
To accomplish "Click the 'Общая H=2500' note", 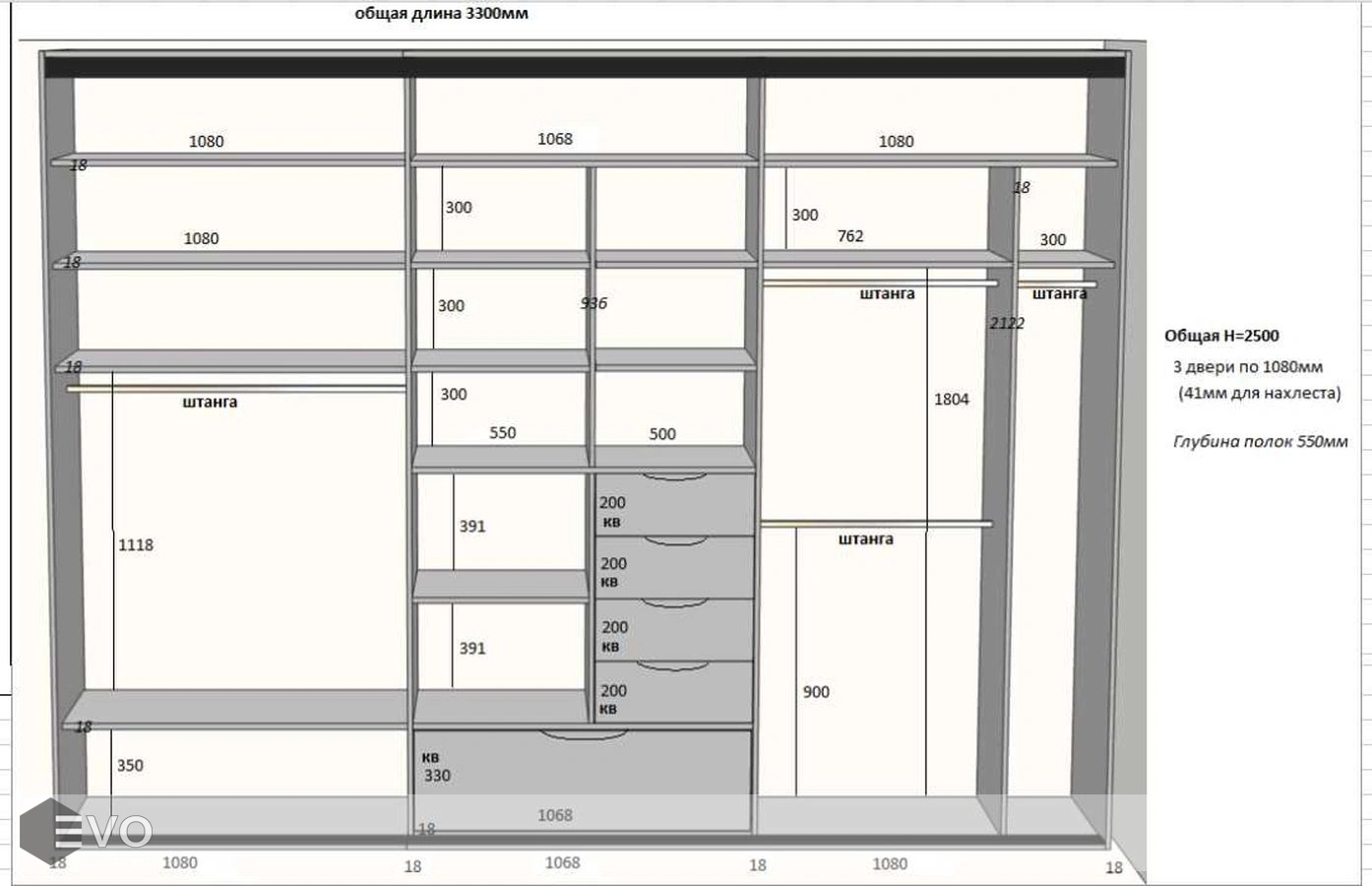I will pos(1221,336).
